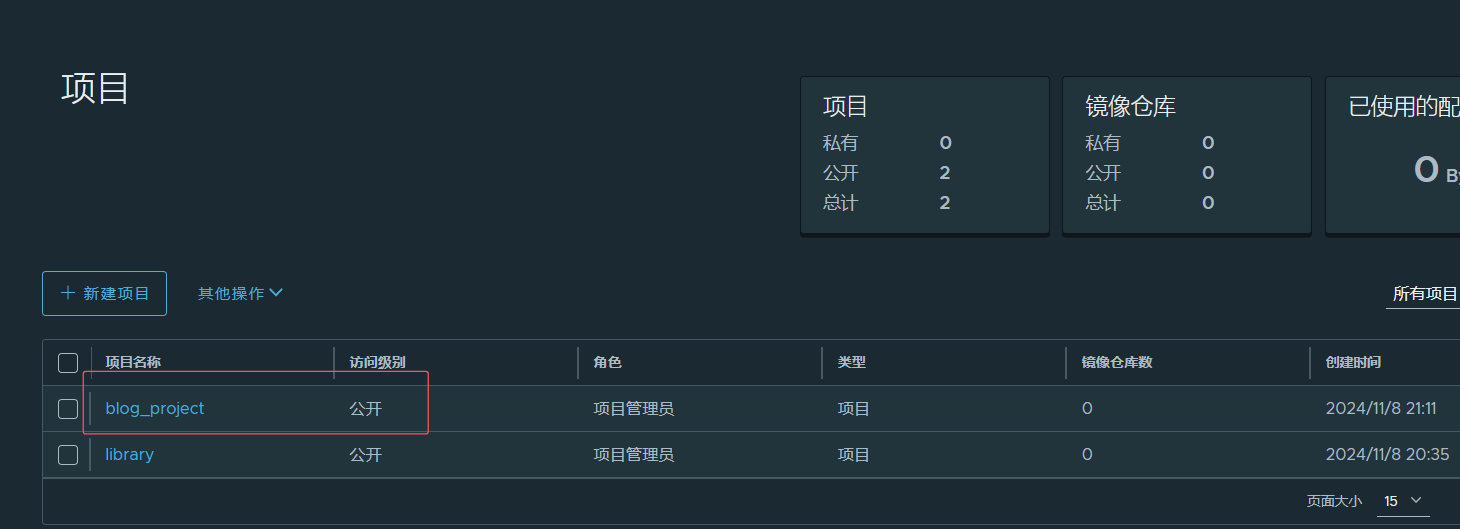
Task: Click the 项目 statistics card
Action: coord(924,156)
